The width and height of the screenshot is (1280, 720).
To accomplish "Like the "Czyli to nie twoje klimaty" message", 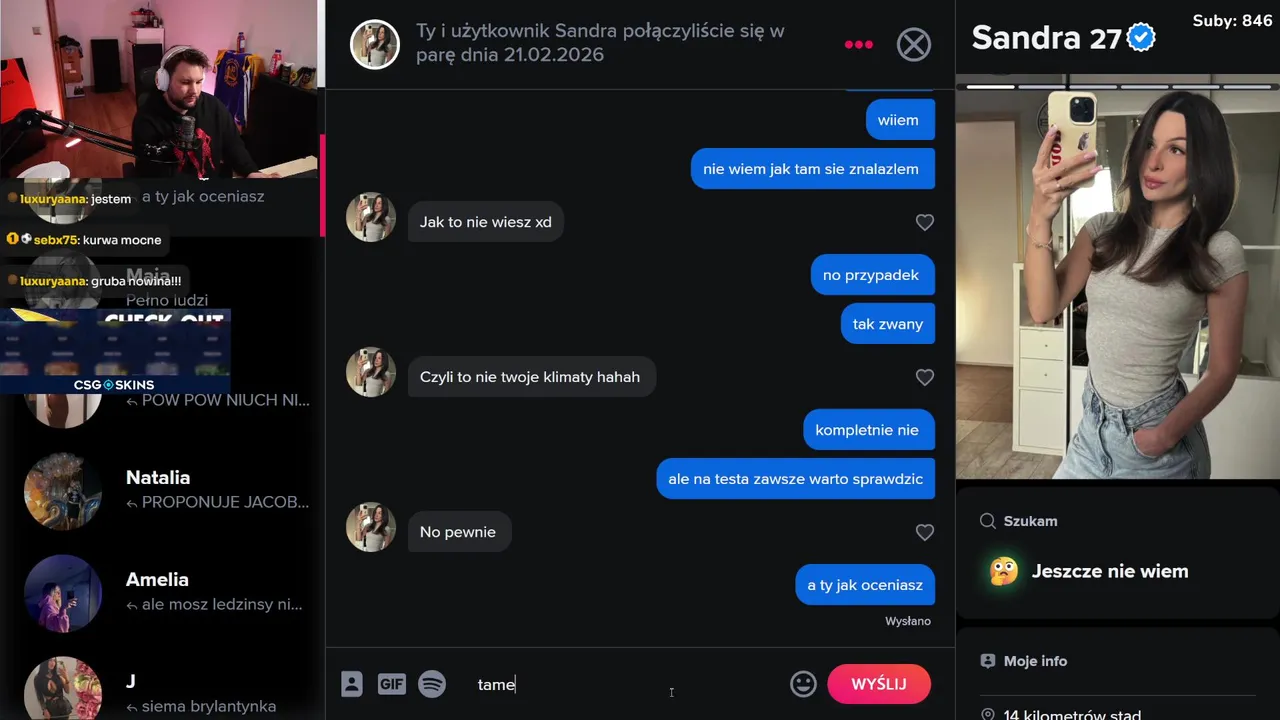I will pos(925,377).
